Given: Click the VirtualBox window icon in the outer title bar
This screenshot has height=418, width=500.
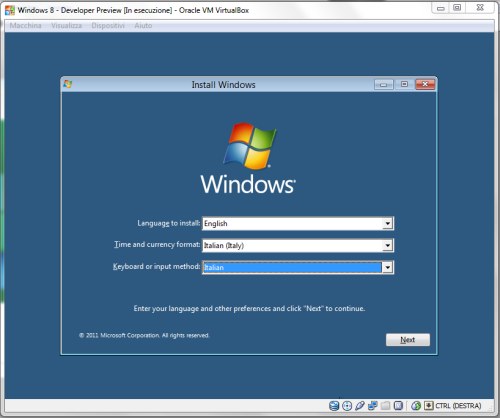Looking at the screenshot, I should (10, 10).
